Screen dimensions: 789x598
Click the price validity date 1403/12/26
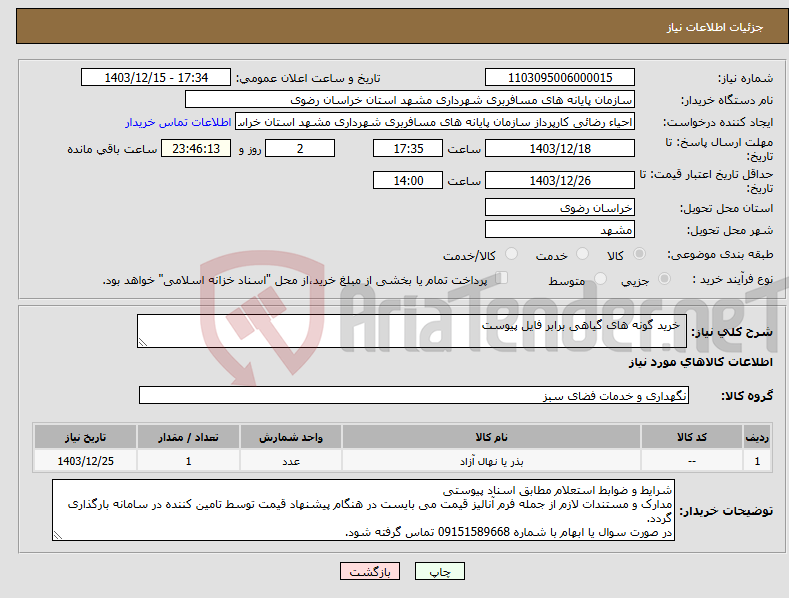560,180
